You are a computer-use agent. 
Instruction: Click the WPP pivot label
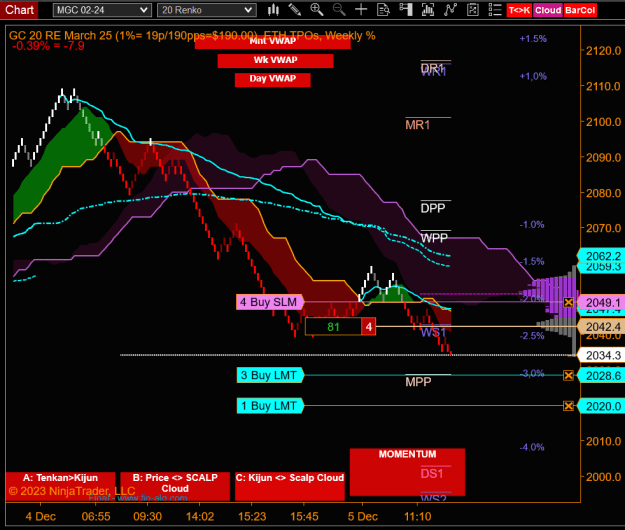click(x=434, y=238)
